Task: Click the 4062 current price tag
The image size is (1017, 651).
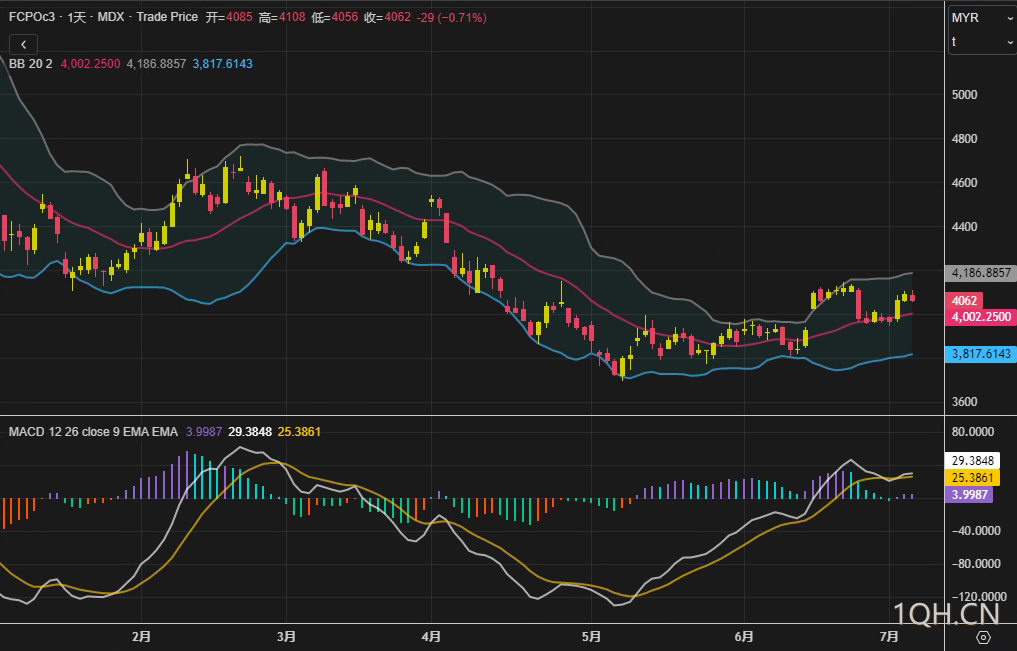Action: 965,300
